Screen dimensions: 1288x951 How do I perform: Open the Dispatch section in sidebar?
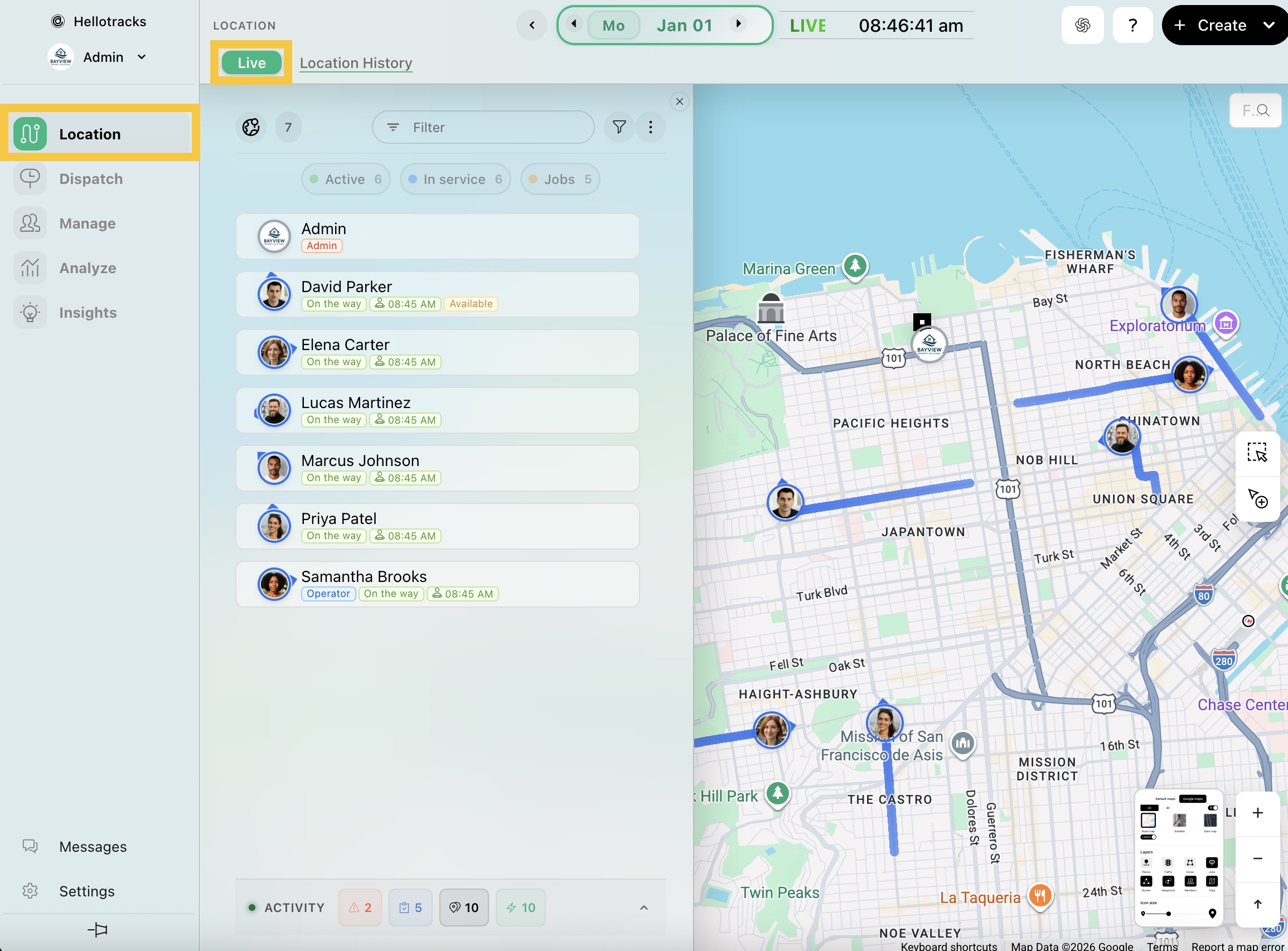point(90,179)
